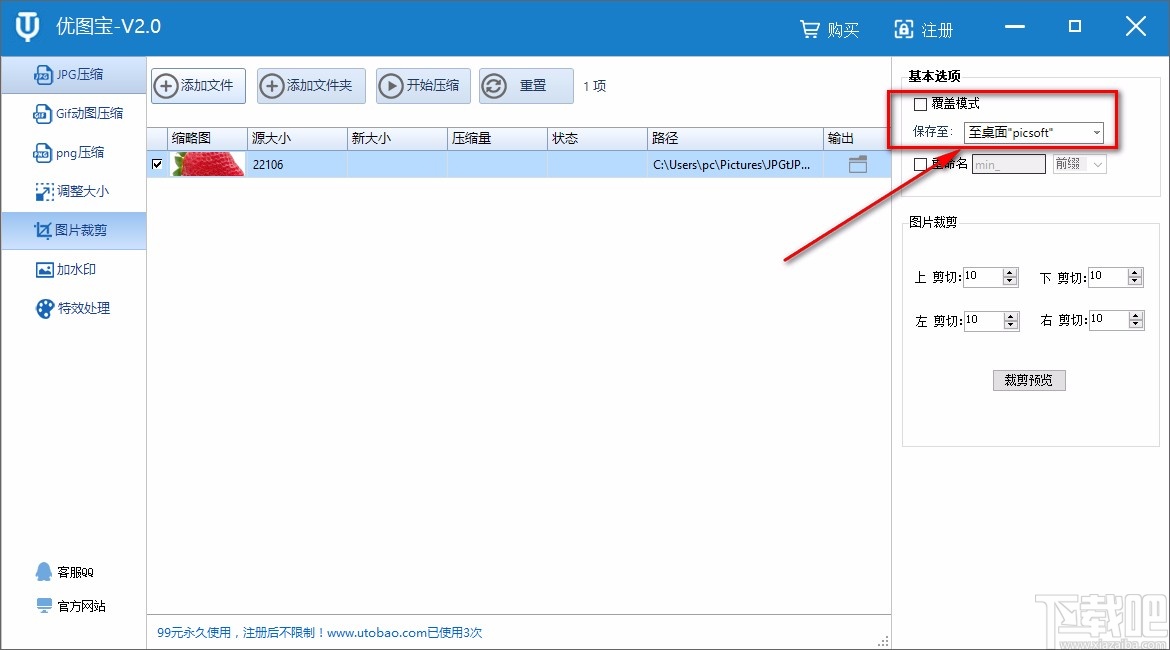Click the 压缩量 column header
The width and height of the screenshot is (1170, 650).
pos(497,138)
